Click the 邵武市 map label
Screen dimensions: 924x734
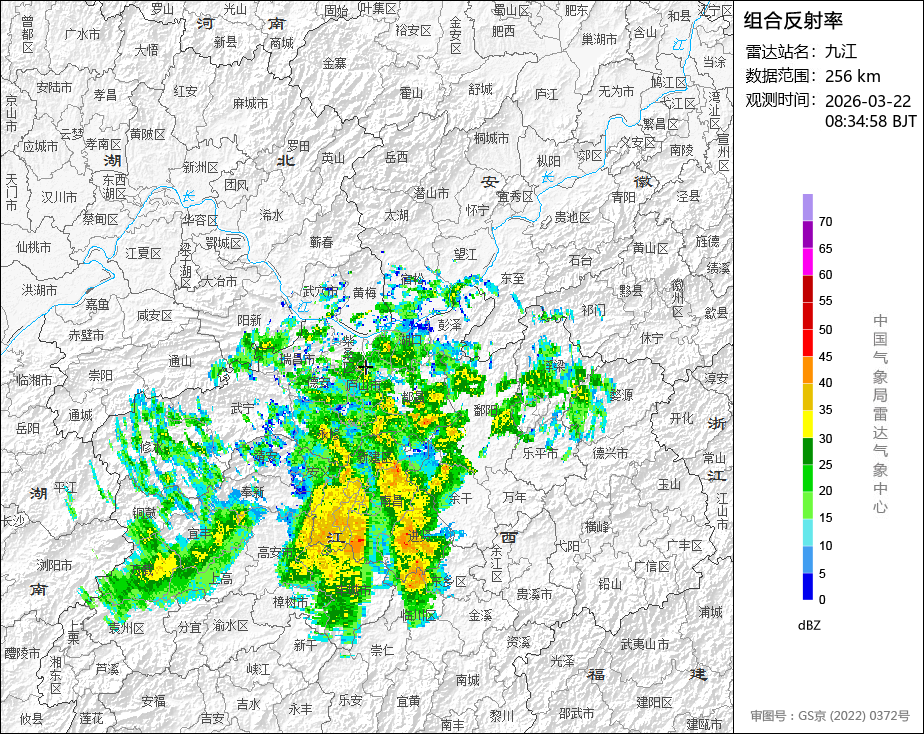point(576,714)
